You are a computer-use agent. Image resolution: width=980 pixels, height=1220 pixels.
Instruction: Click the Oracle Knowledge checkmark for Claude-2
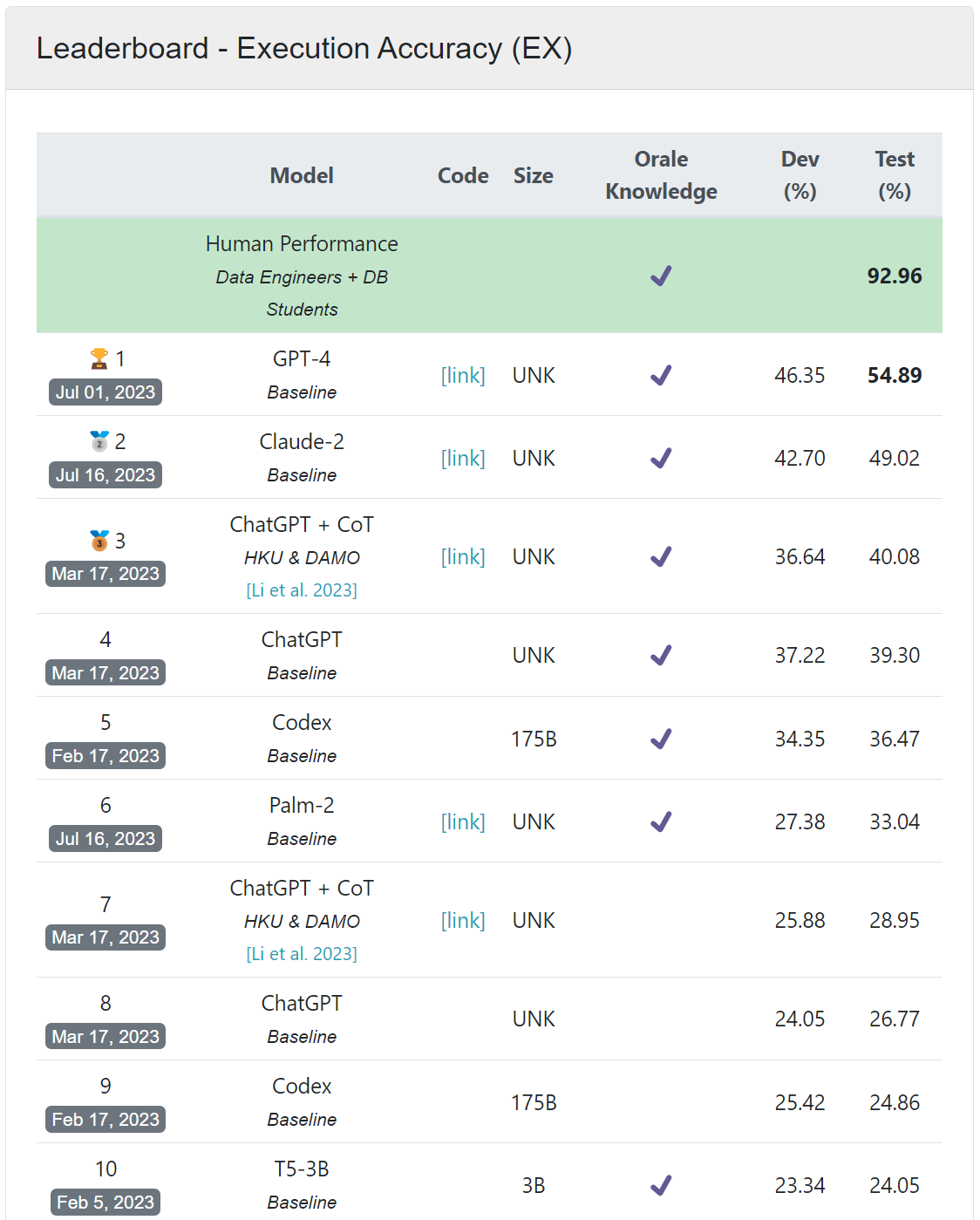point(661,457)
